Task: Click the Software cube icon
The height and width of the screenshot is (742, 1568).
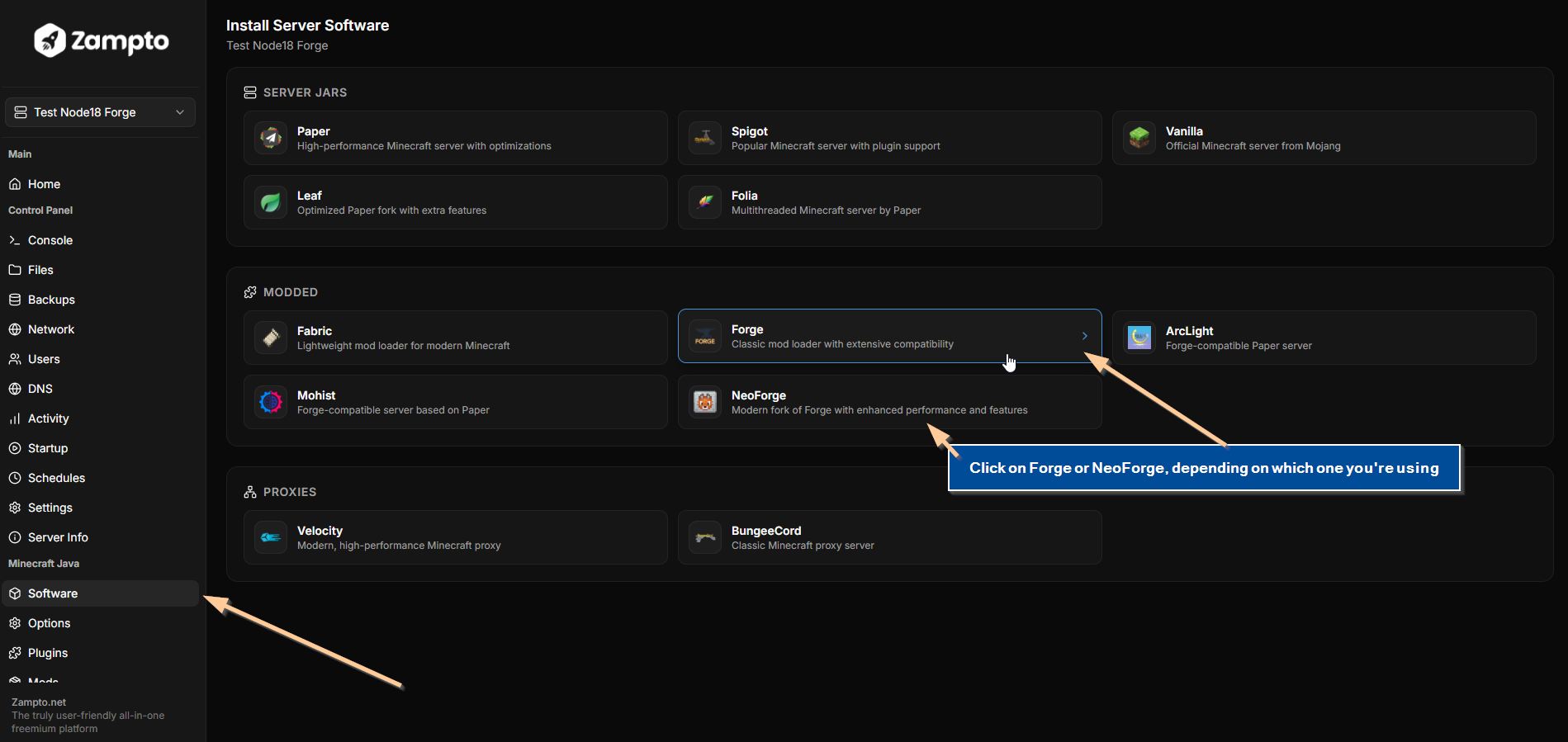Action: click(x=15, y=593)
